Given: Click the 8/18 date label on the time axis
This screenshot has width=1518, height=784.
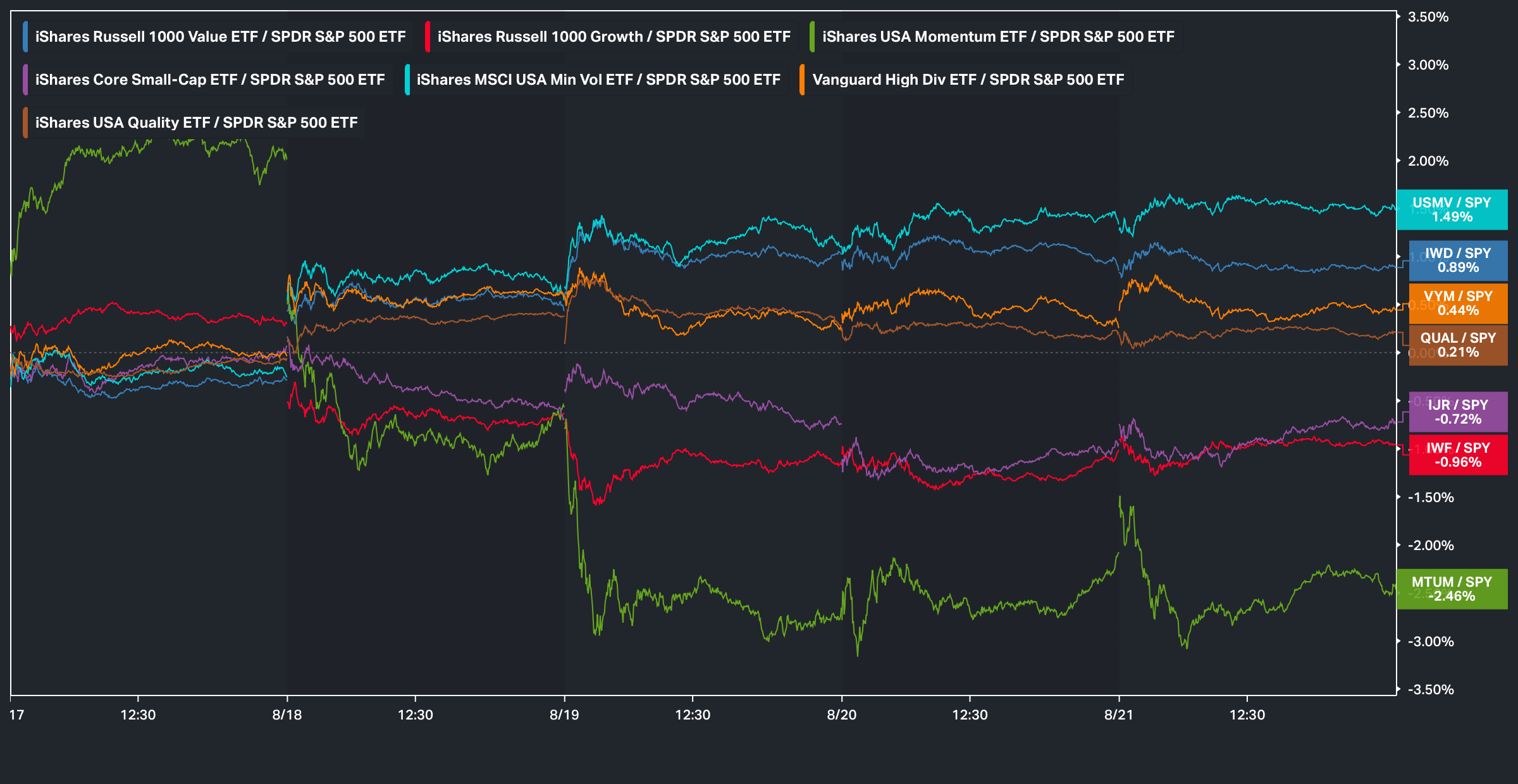Looking at the screenshot, I should [287, 715].
